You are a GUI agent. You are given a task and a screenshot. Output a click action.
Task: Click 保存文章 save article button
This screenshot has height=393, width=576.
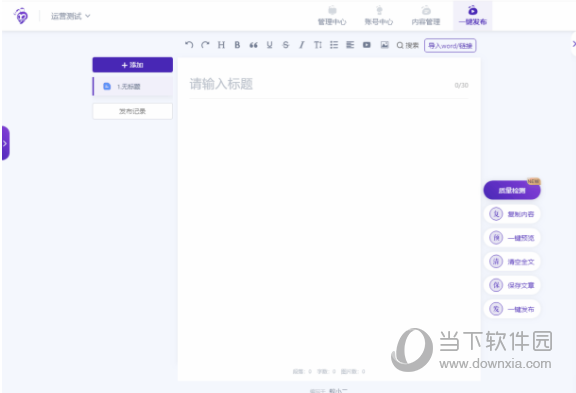(x=512, y=285)
